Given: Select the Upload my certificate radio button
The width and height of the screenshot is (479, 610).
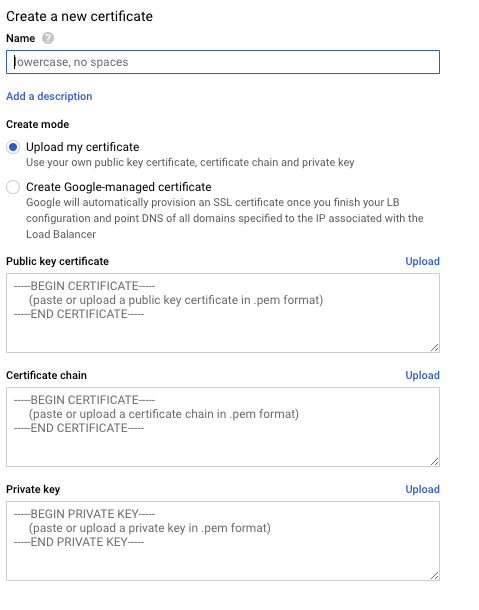Looking at the screenshot, I should tap(13, 147).
